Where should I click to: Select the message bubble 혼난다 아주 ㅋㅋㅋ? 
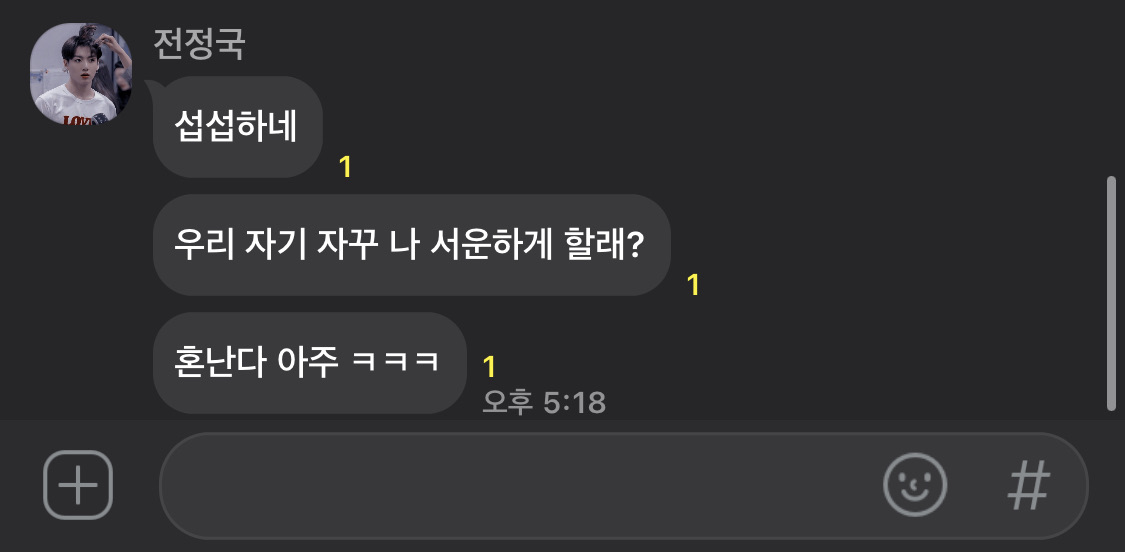310,362
